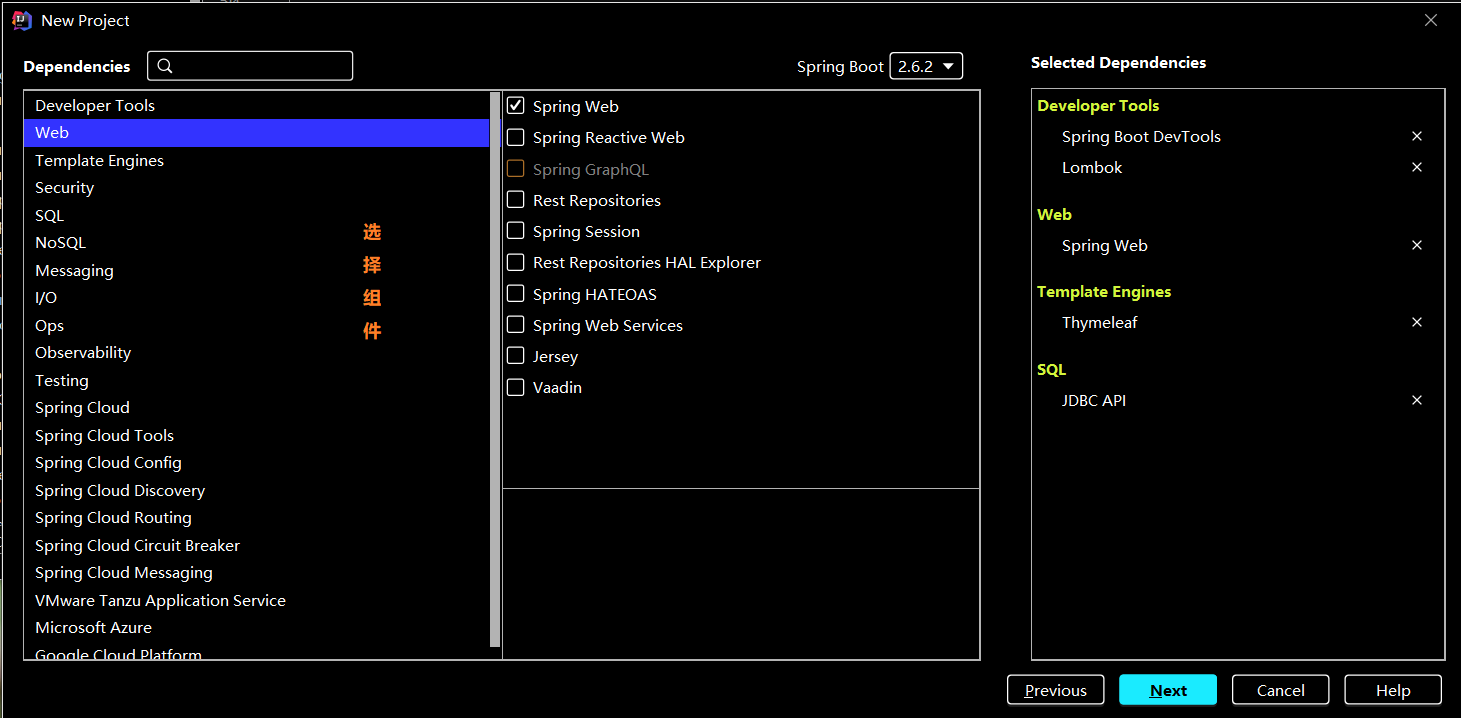Open the Testing category
The width and height of the screenshot is (1461, 718).
pyautogui.click(x=256, y=380)
